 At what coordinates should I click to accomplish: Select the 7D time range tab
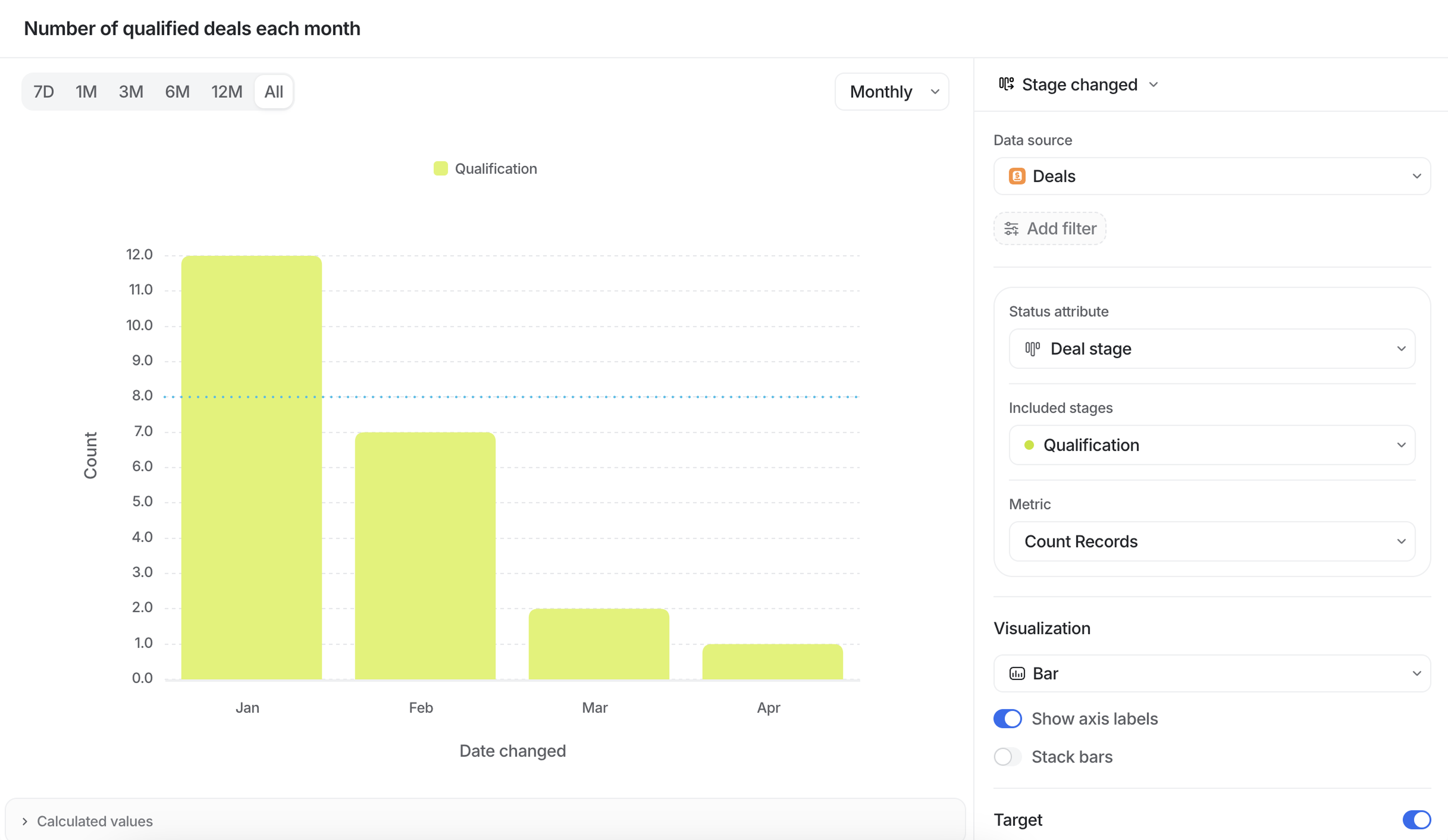point(44,92)
